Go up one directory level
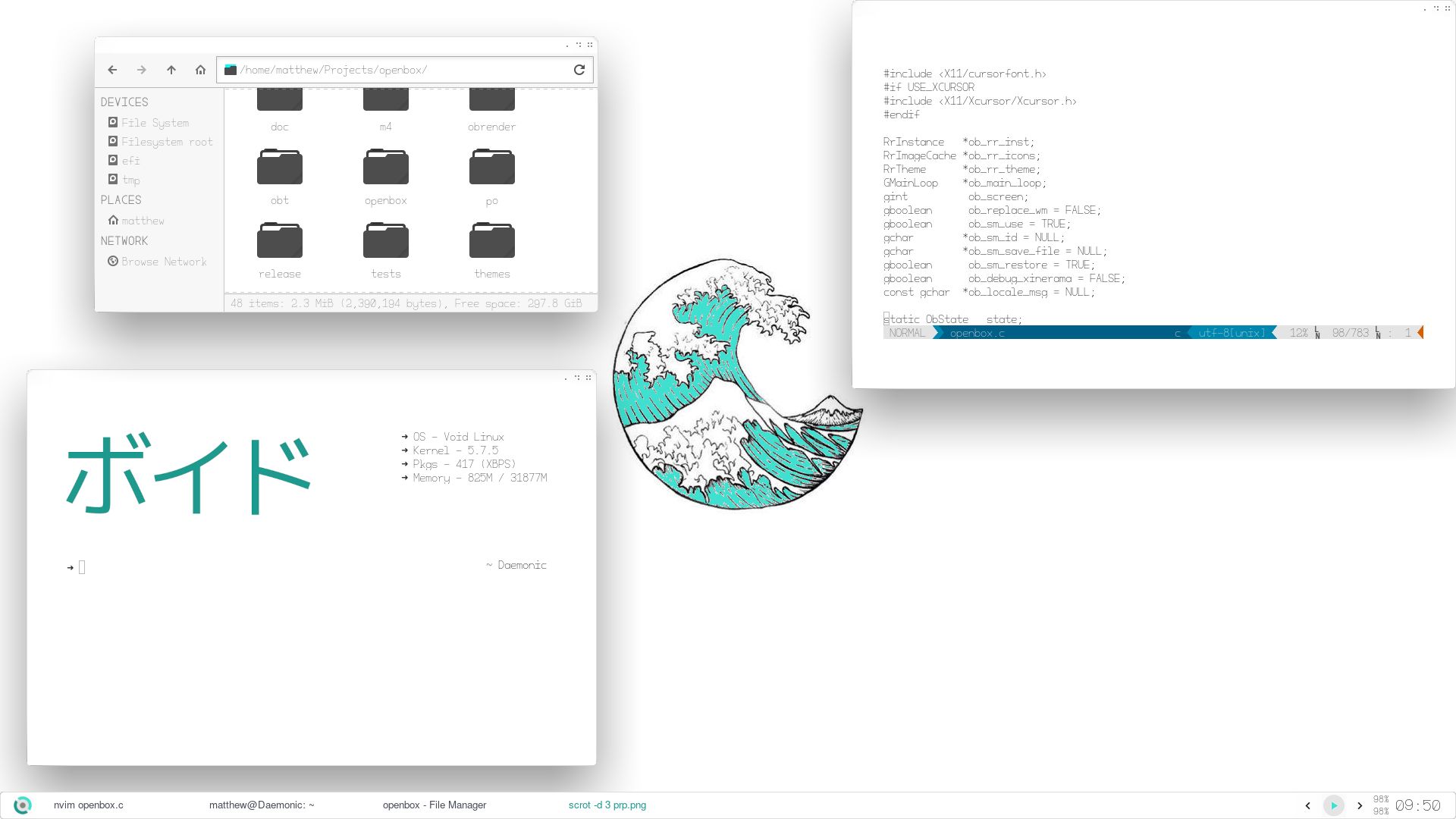Viewport: 1456px width, 819px height. tap(171, 70)
